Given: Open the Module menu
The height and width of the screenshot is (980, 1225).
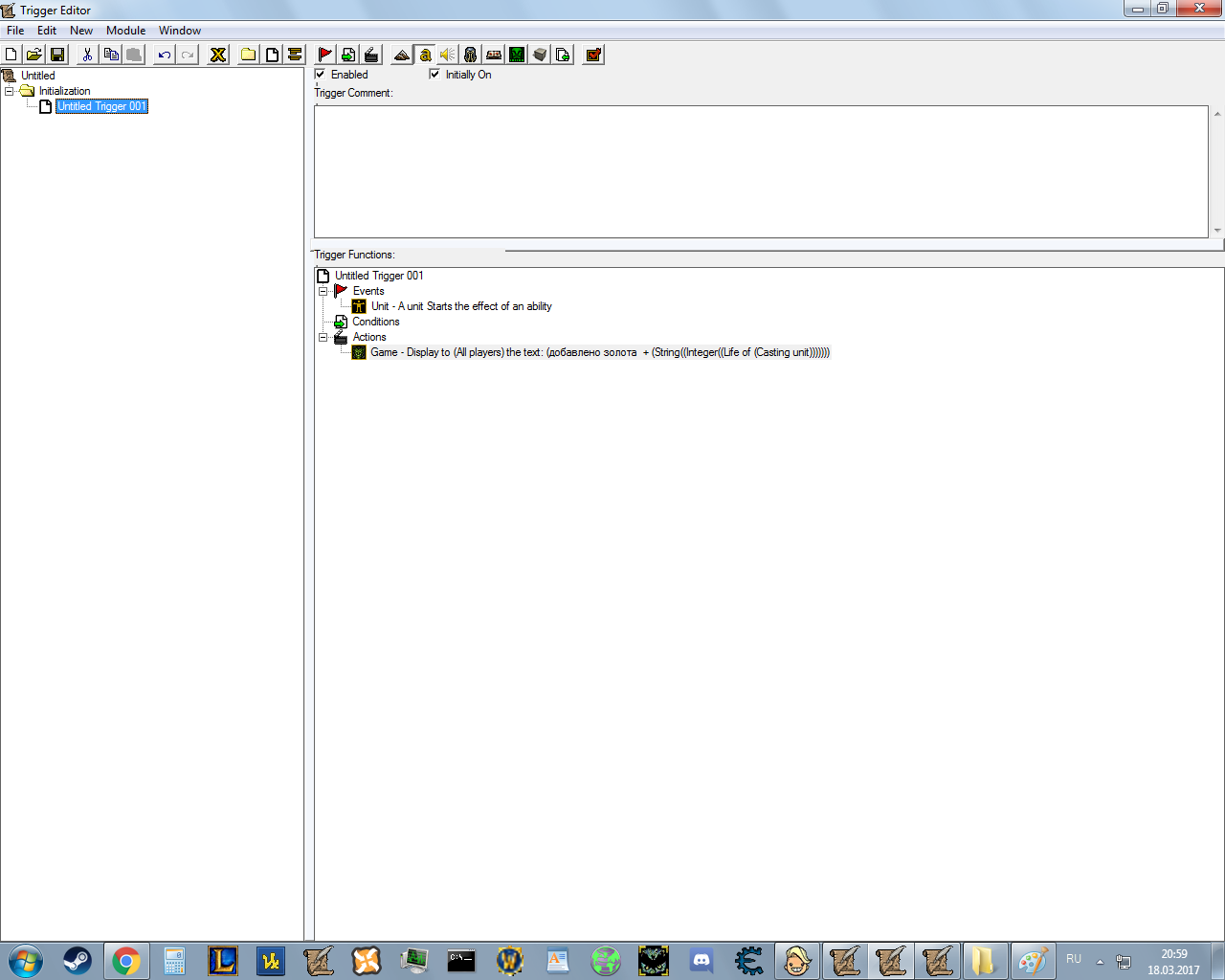Looking at the screenshot, I should pyautogui.click(x=126, y=31).
